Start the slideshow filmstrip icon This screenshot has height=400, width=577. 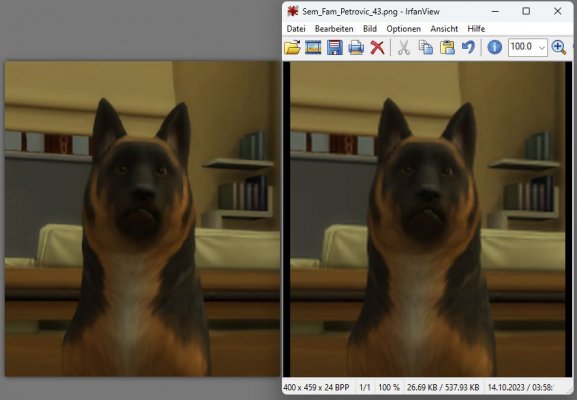[313, 47]
